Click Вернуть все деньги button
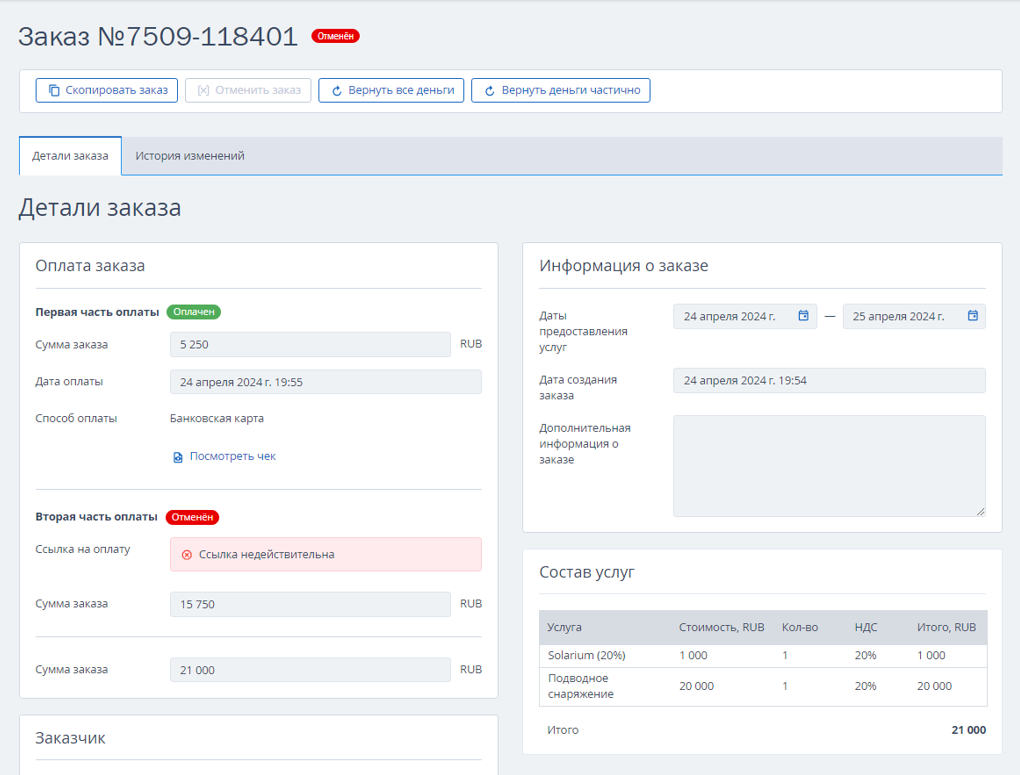This screenshot has width=1020, height=775. pyautogui.click(x=391, y=90)
